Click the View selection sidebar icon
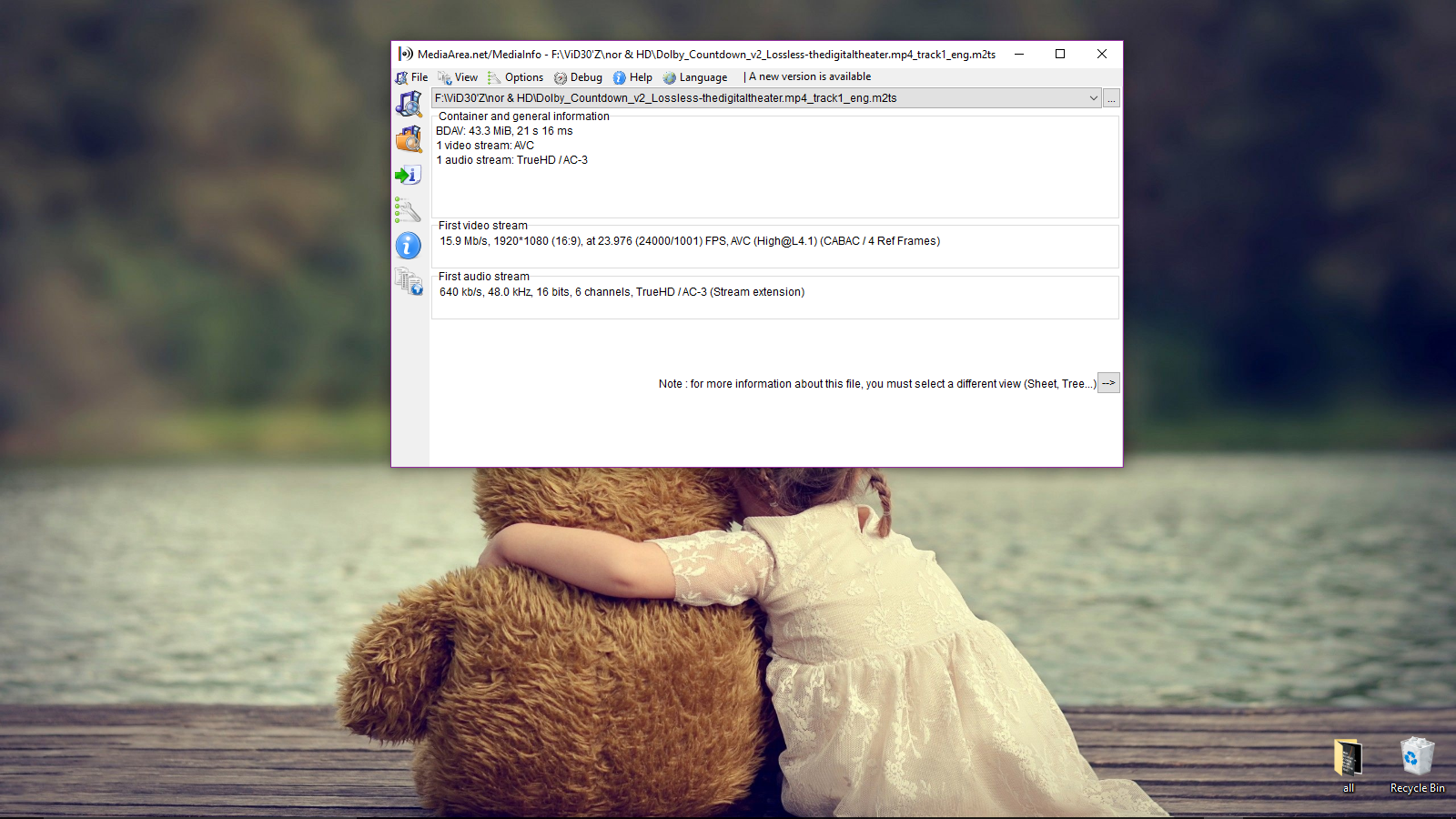Image resolution: width=1456 pixels, height=819 pixels. tap(409, 281)
